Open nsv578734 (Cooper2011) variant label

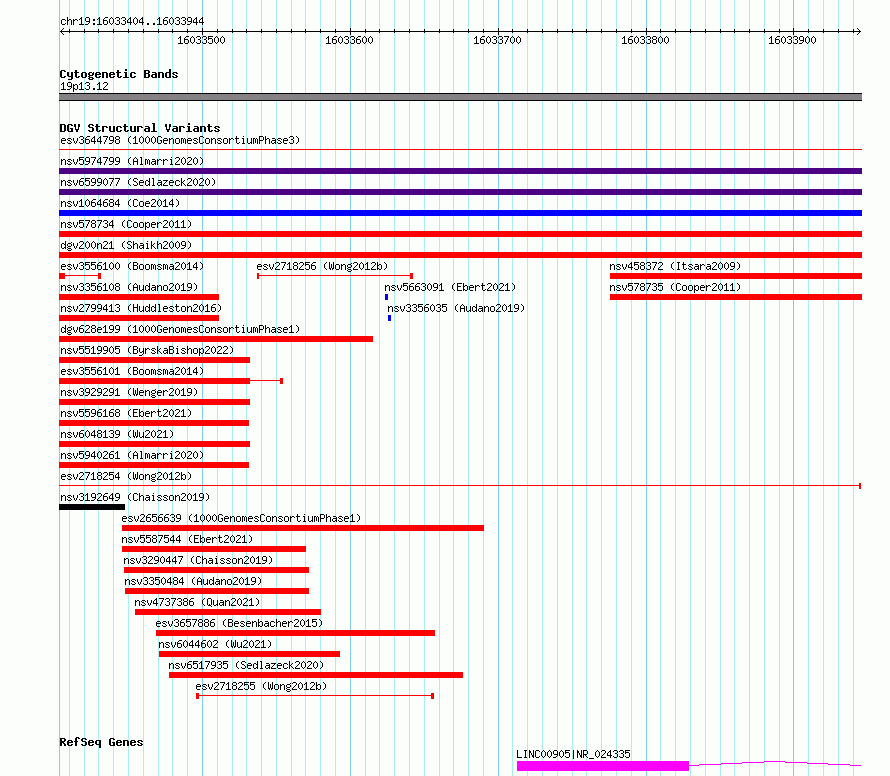(126, 224)
